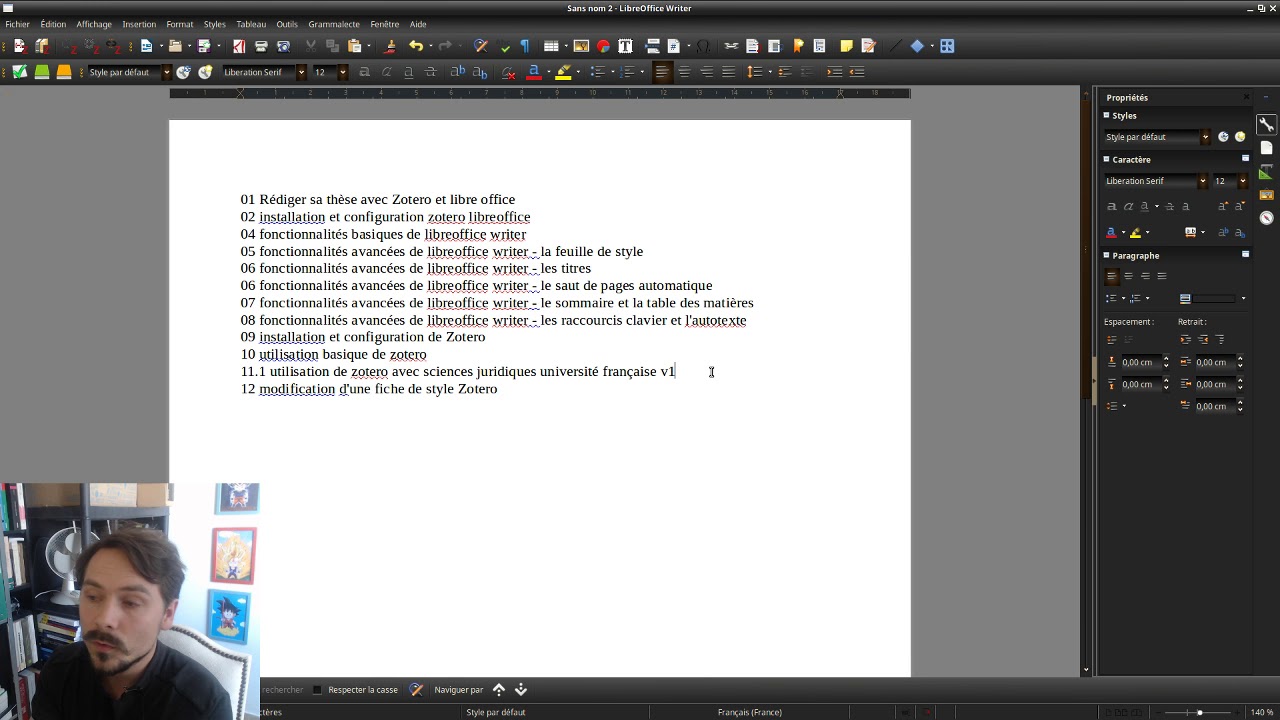Click the Insert Bookmark icon
This screenshot has height=720, width=1280.
pos(798,46)
